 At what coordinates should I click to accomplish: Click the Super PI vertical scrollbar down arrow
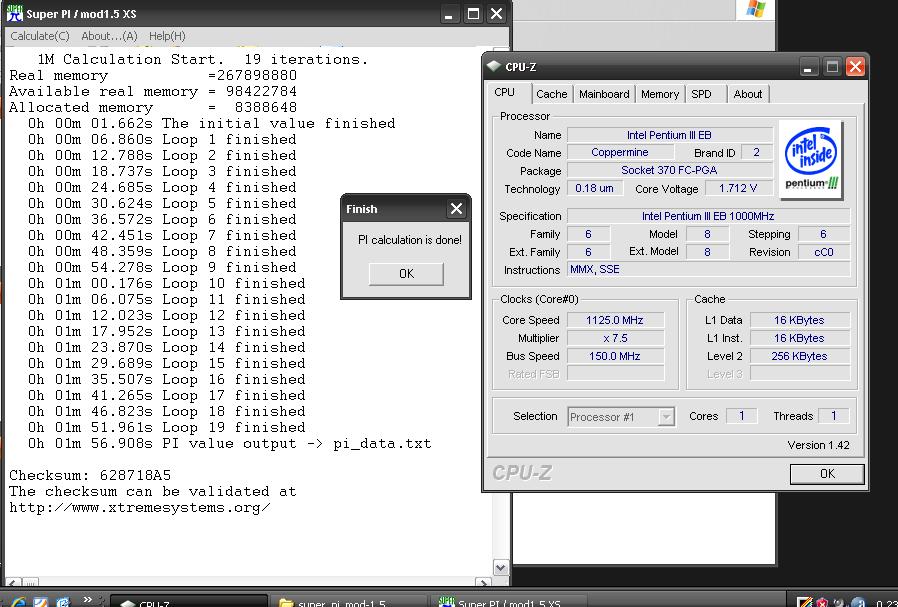(501, 567)
